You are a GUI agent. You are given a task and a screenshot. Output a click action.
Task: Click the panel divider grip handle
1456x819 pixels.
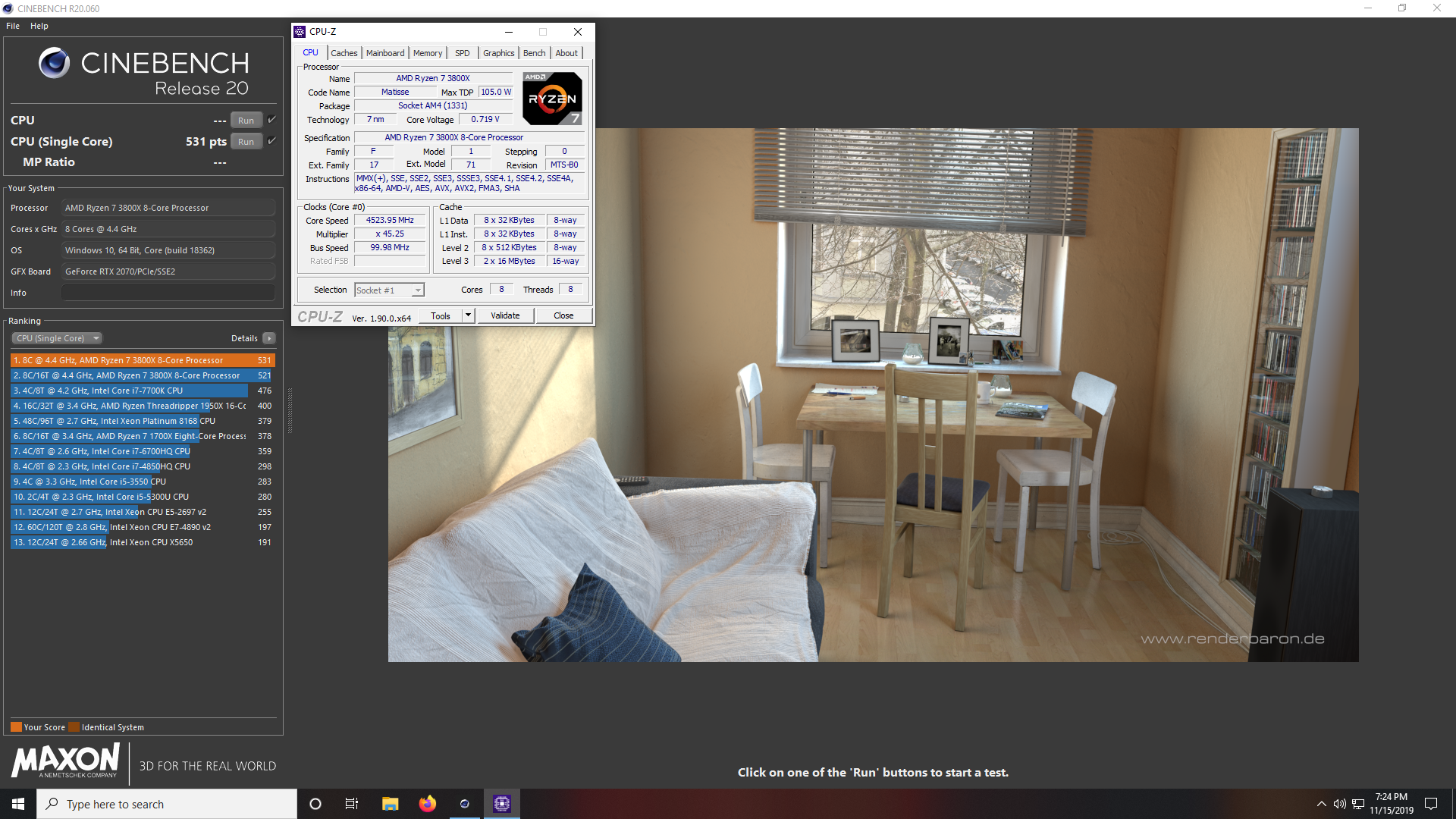click(x=290, y=410)
